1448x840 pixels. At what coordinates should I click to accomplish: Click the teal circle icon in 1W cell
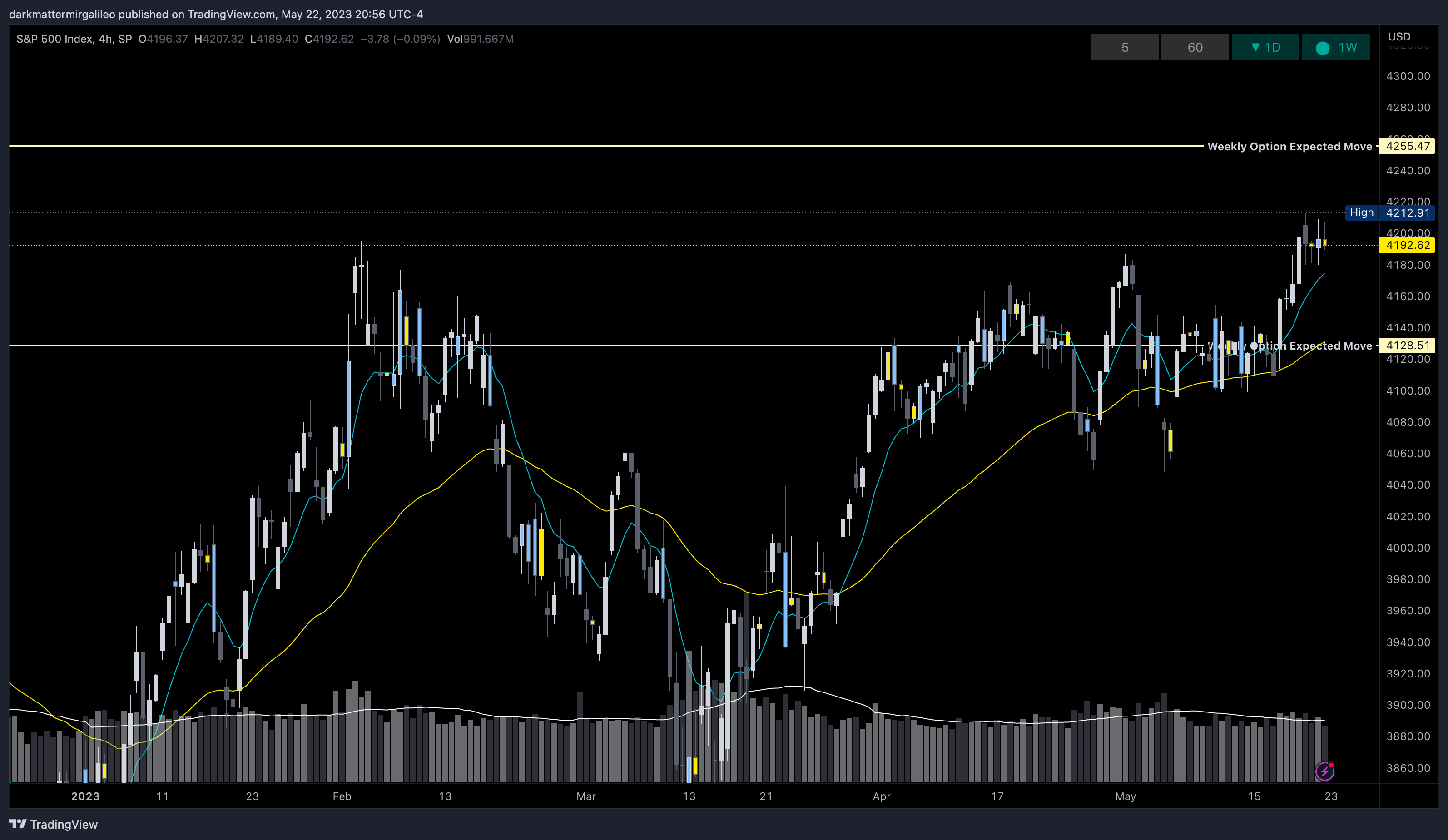tap(1322, 48)
